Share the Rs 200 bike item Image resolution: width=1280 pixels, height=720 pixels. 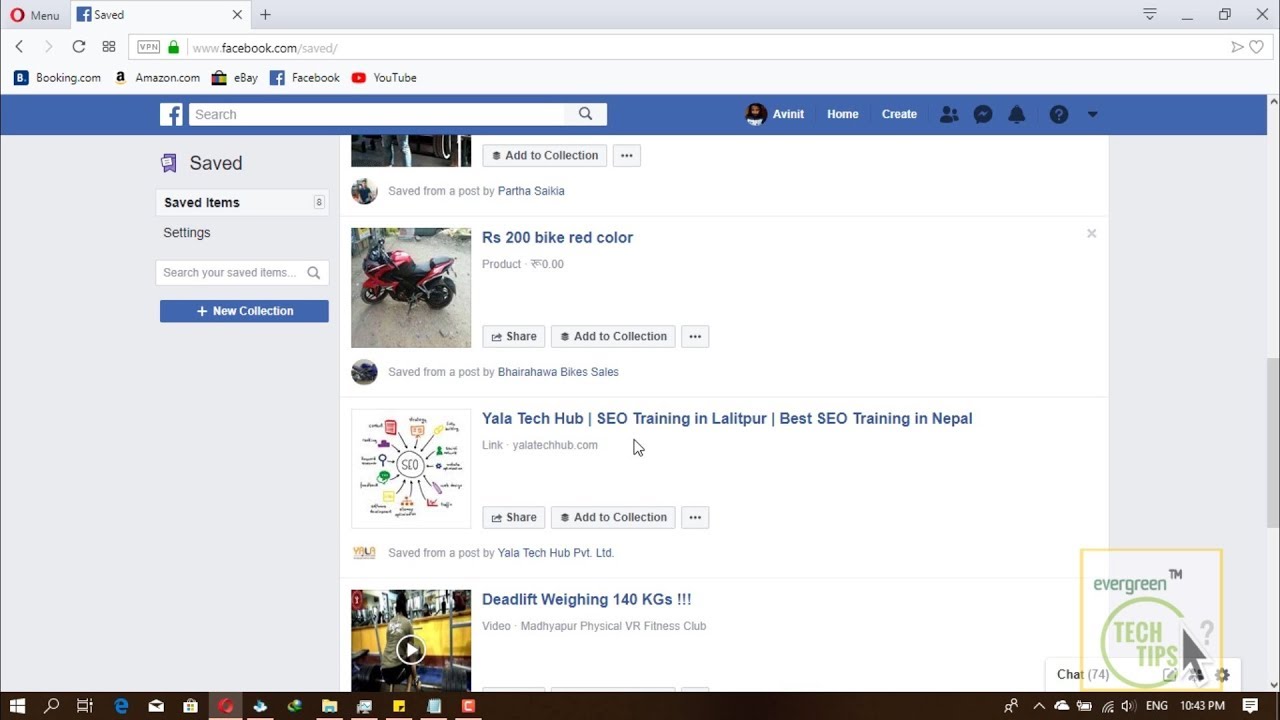point(514,336)
